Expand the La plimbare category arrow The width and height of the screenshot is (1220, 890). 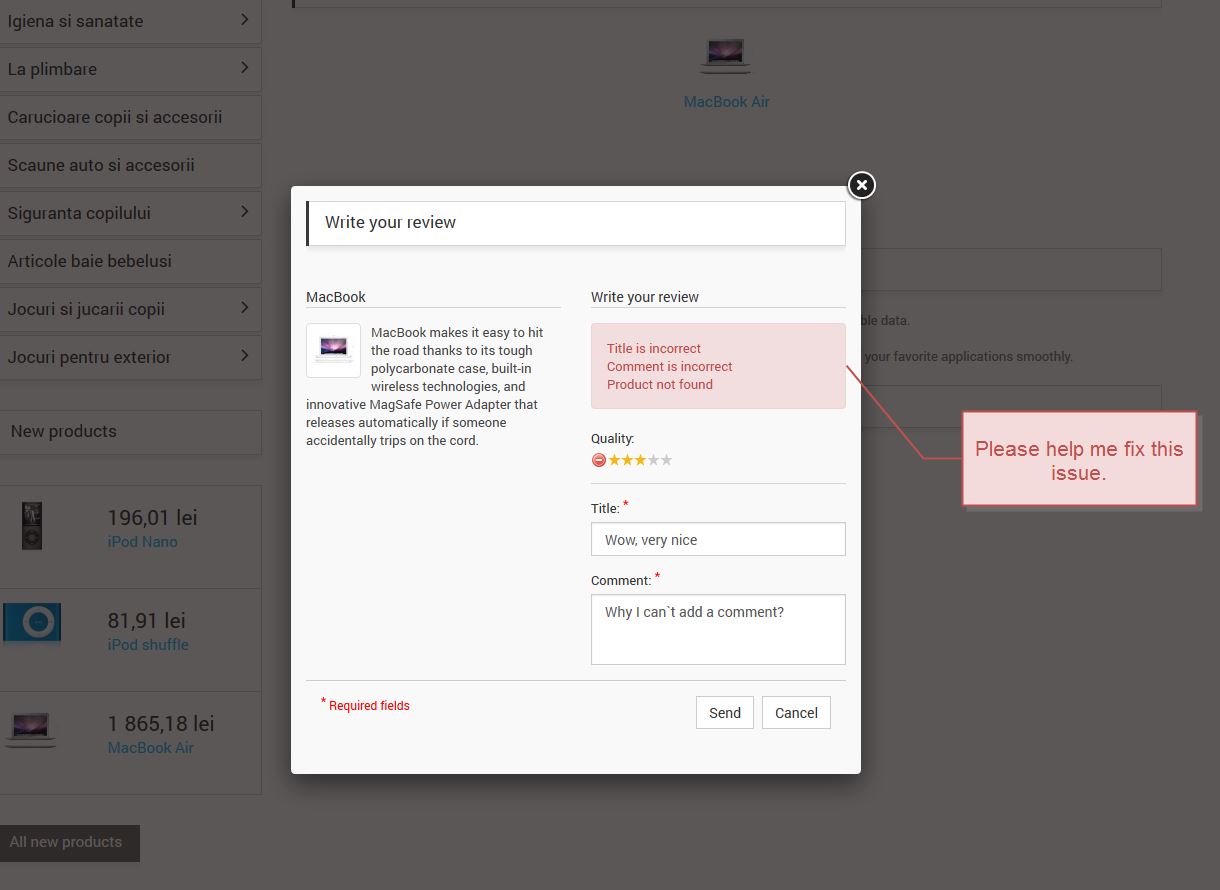pyautogui.click(x=245, y=67)
